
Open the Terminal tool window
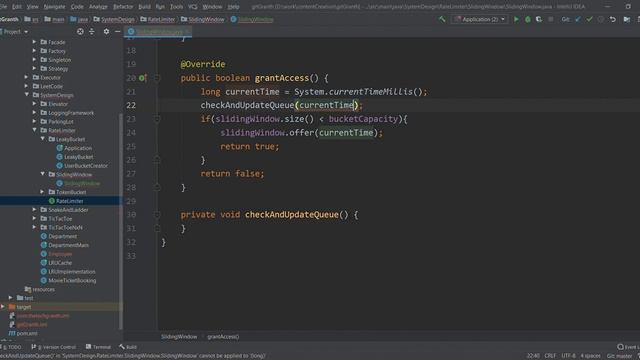click(98, 347)
